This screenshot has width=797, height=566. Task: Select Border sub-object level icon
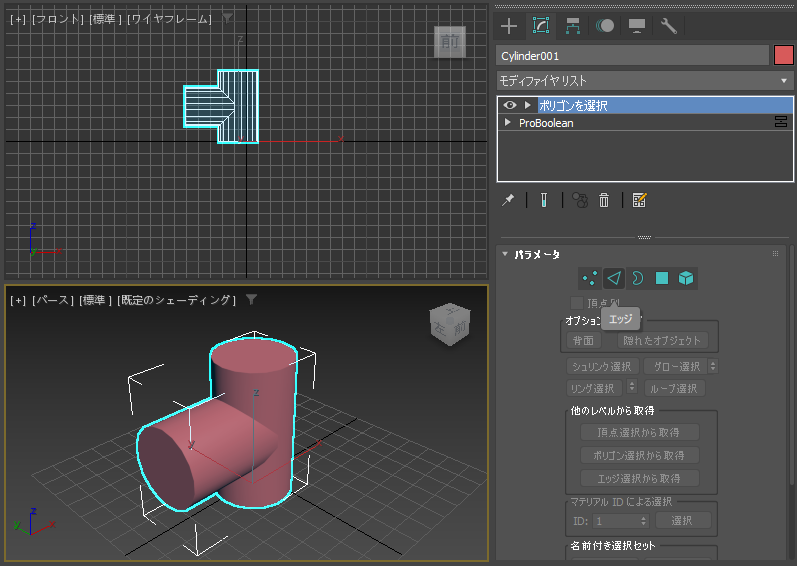click(x=637, y=278)
